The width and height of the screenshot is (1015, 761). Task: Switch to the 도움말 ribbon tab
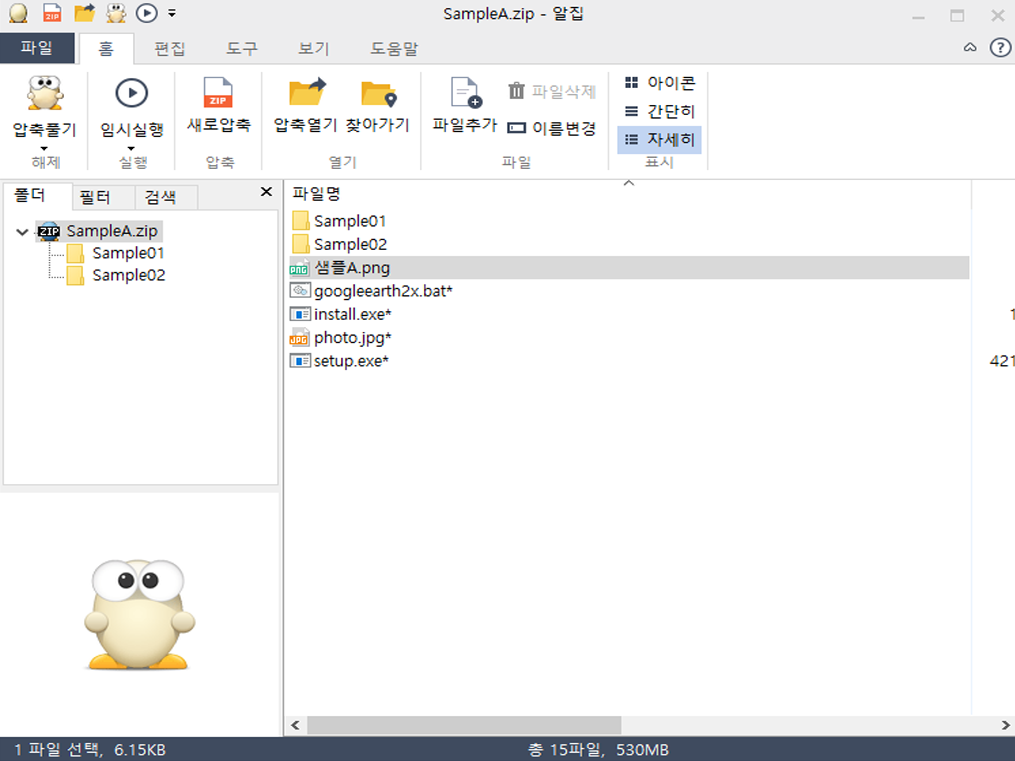tap(394, 49)
